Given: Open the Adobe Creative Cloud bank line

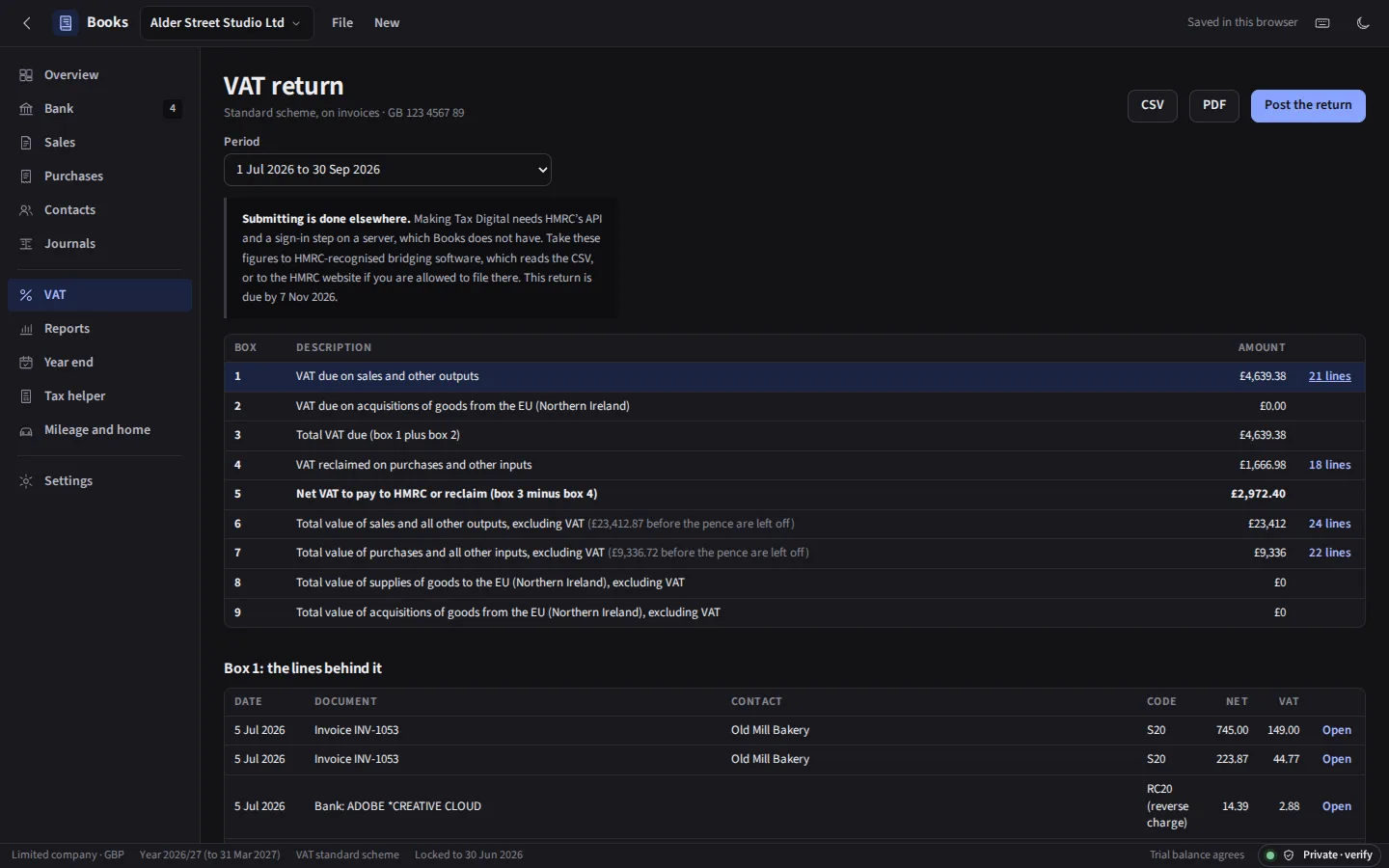Looking at the screenshot, I should (1337, 806).
